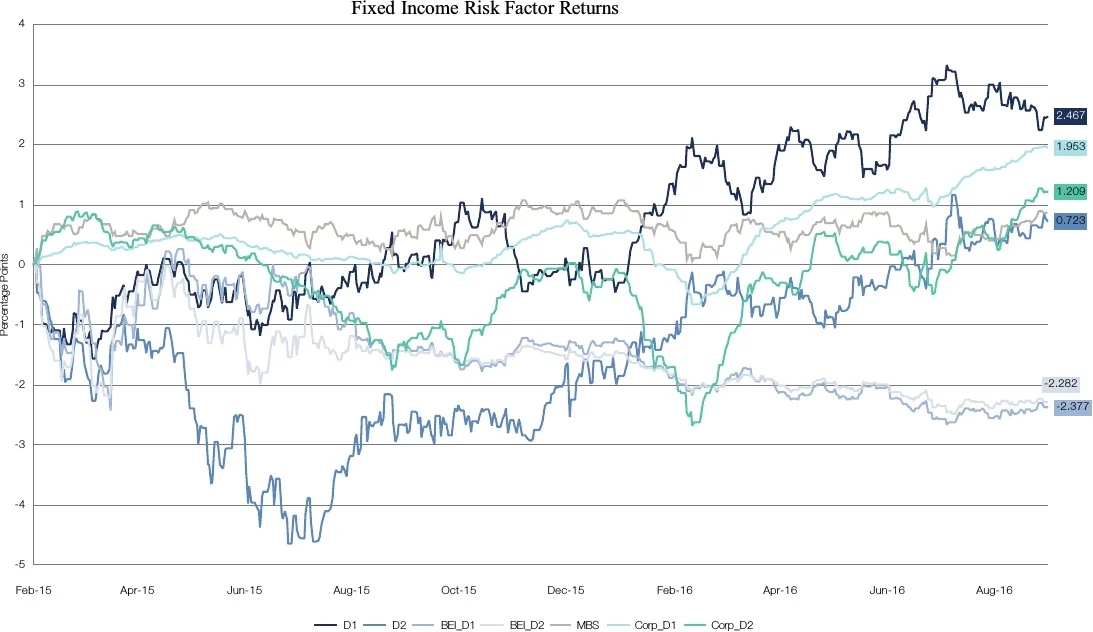This screenshot has height=632, width=1093.
Task: Click the -2.282 end-value label
Action: (1062, 383)
